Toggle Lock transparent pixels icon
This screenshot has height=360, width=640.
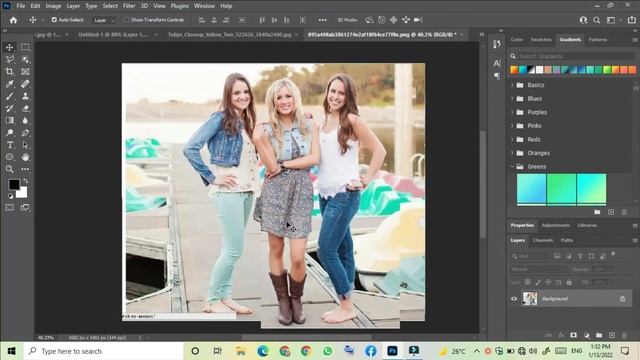point(527,282)
